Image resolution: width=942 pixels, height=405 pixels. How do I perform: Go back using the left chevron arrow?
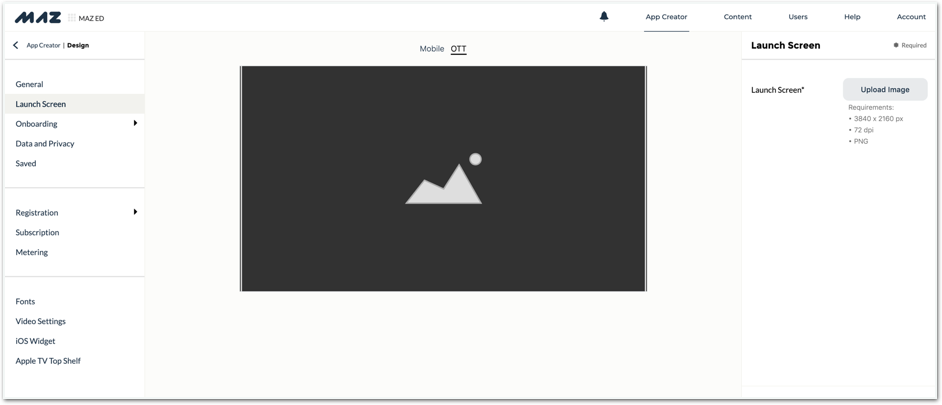pos(16,45)
